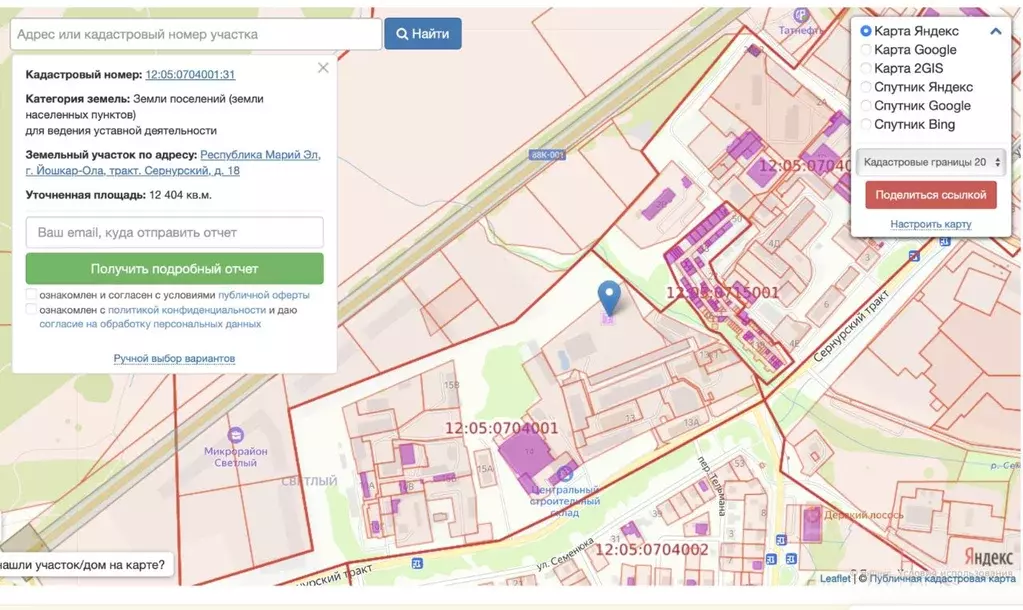Click the нашли участок/дом на карте prompt
This screenshot has height=610, width=1023.
[x=83, y=565]
